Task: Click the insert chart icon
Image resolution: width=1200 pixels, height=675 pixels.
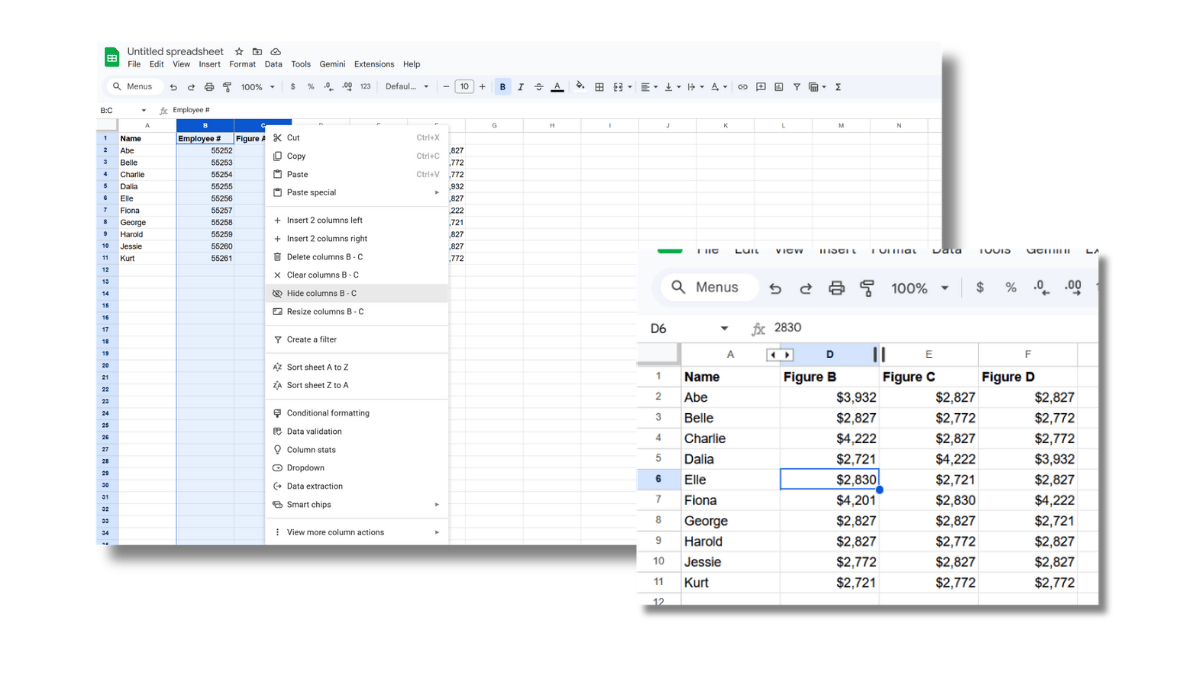Action: click(x=779, y=87)
